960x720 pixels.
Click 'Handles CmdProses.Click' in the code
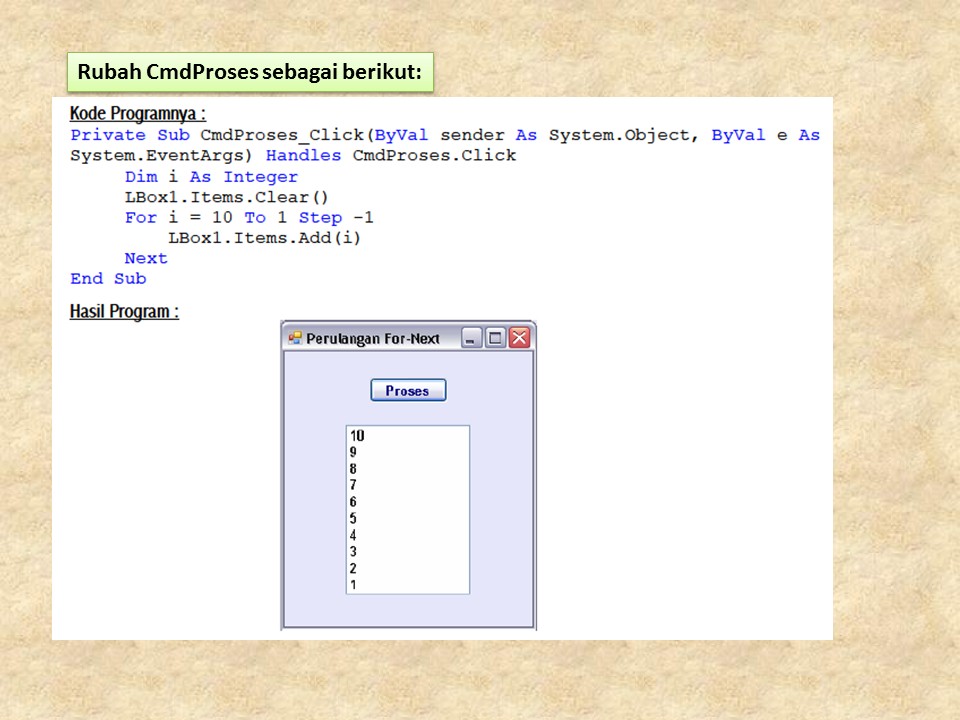pyautogui.click(x=391, y=156)
